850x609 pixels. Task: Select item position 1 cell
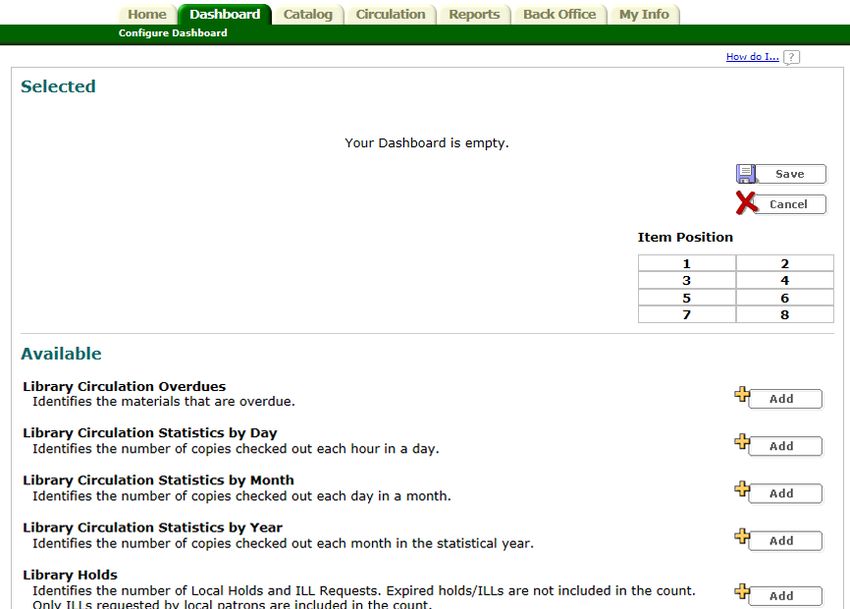pos(687,264)
